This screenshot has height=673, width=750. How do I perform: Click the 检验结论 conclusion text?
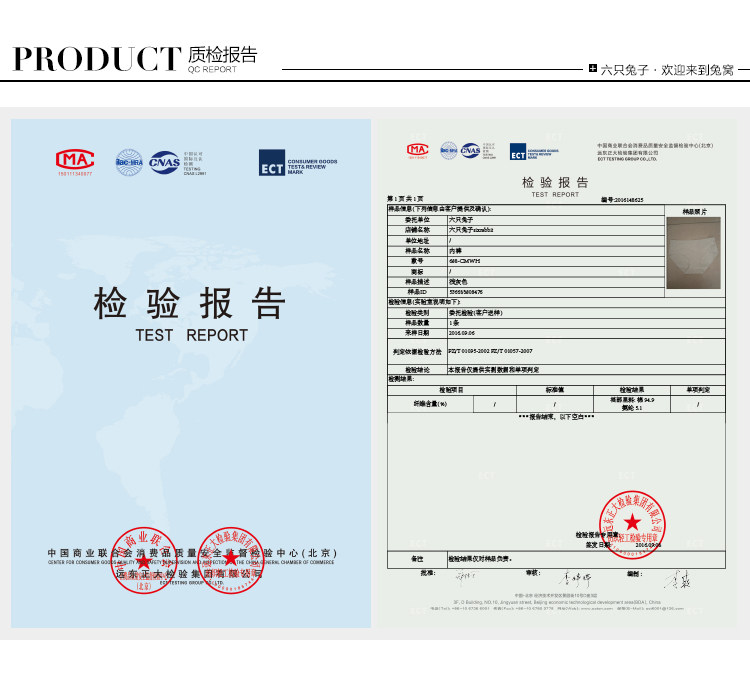tap(494, 370)
